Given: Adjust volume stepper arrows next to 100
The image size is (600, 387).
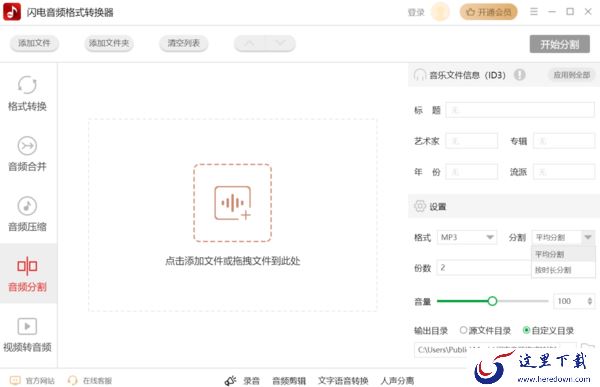Looking at the screenshot, I should 590,301.
